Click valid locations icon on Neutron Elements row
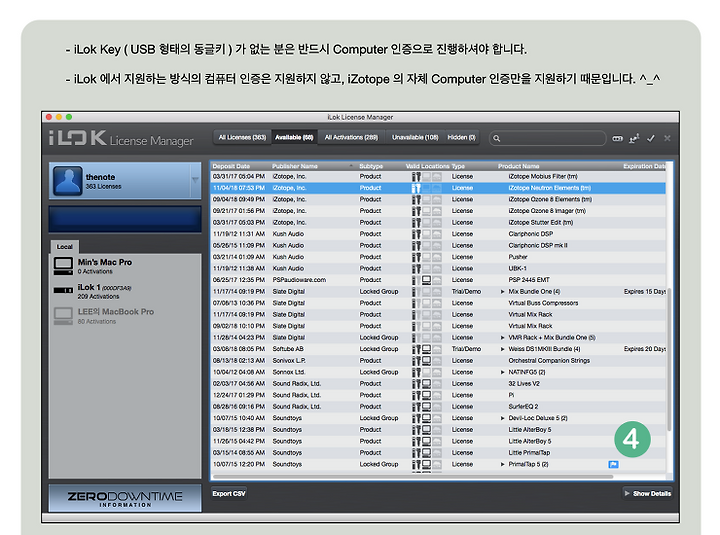The image size is (720, 535). (x=427, y=188)
